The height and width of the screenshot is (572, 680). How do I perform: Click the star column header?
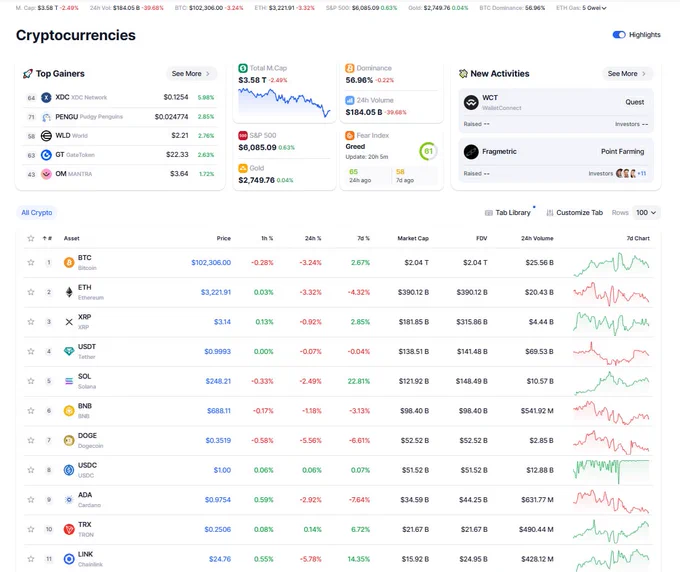pos(31,238)
